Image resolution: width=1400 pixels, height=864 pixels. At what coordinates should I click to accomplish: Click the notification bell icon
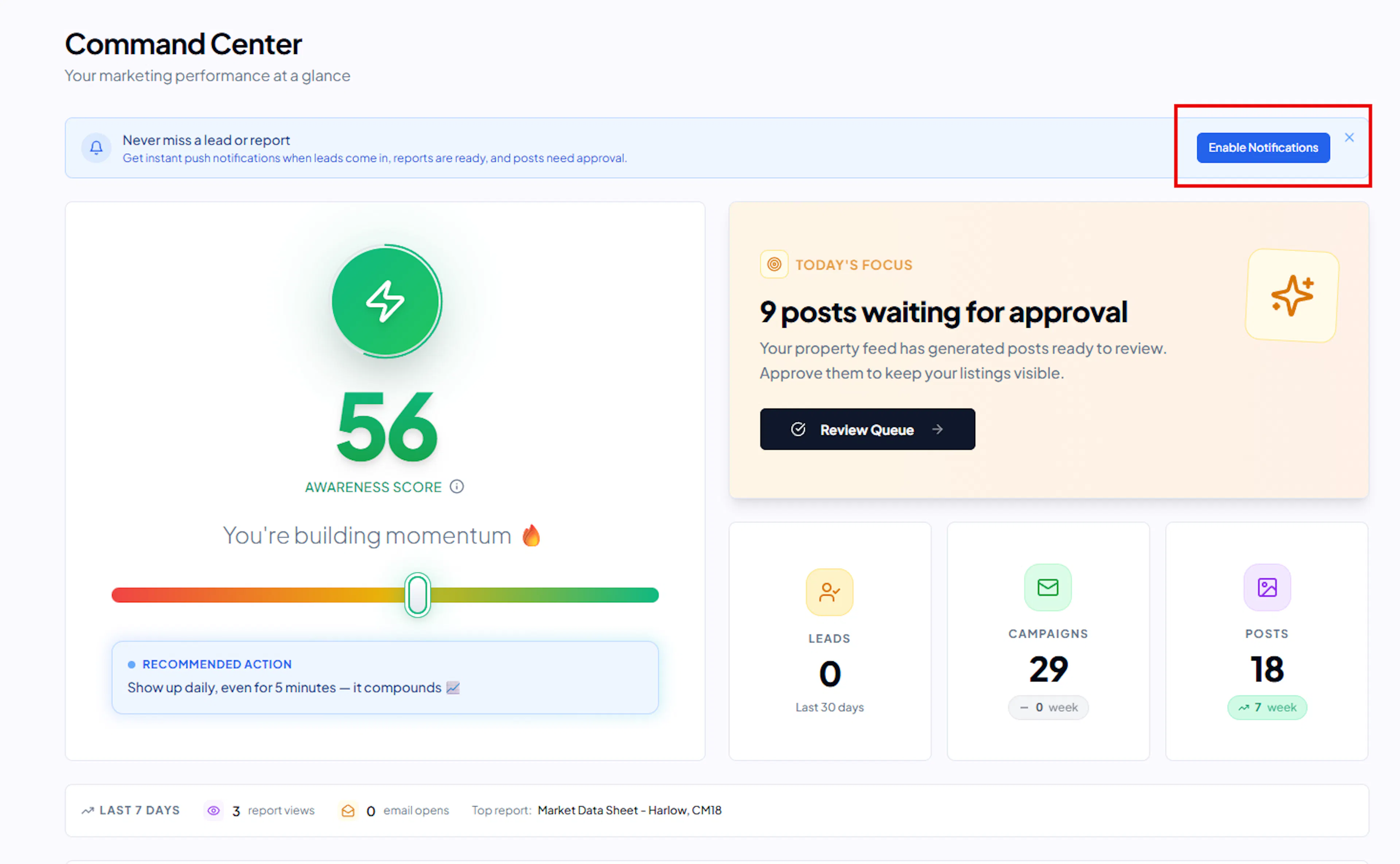[x=96, y=148]
